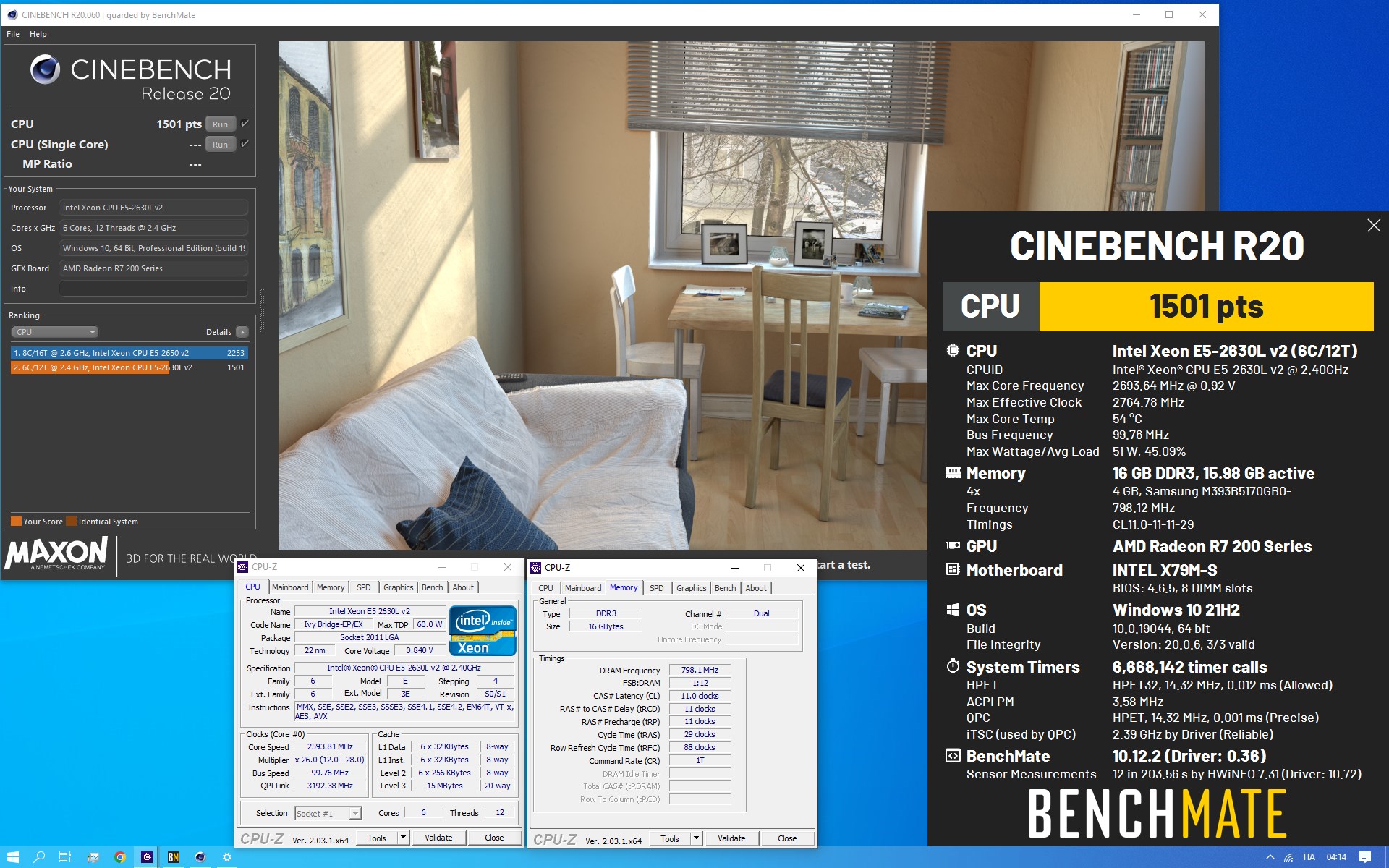The image size is (1389, 868).
Task: Select ranking entry Xeon E5-2630L v2 1501
Action: click(129, 367)
